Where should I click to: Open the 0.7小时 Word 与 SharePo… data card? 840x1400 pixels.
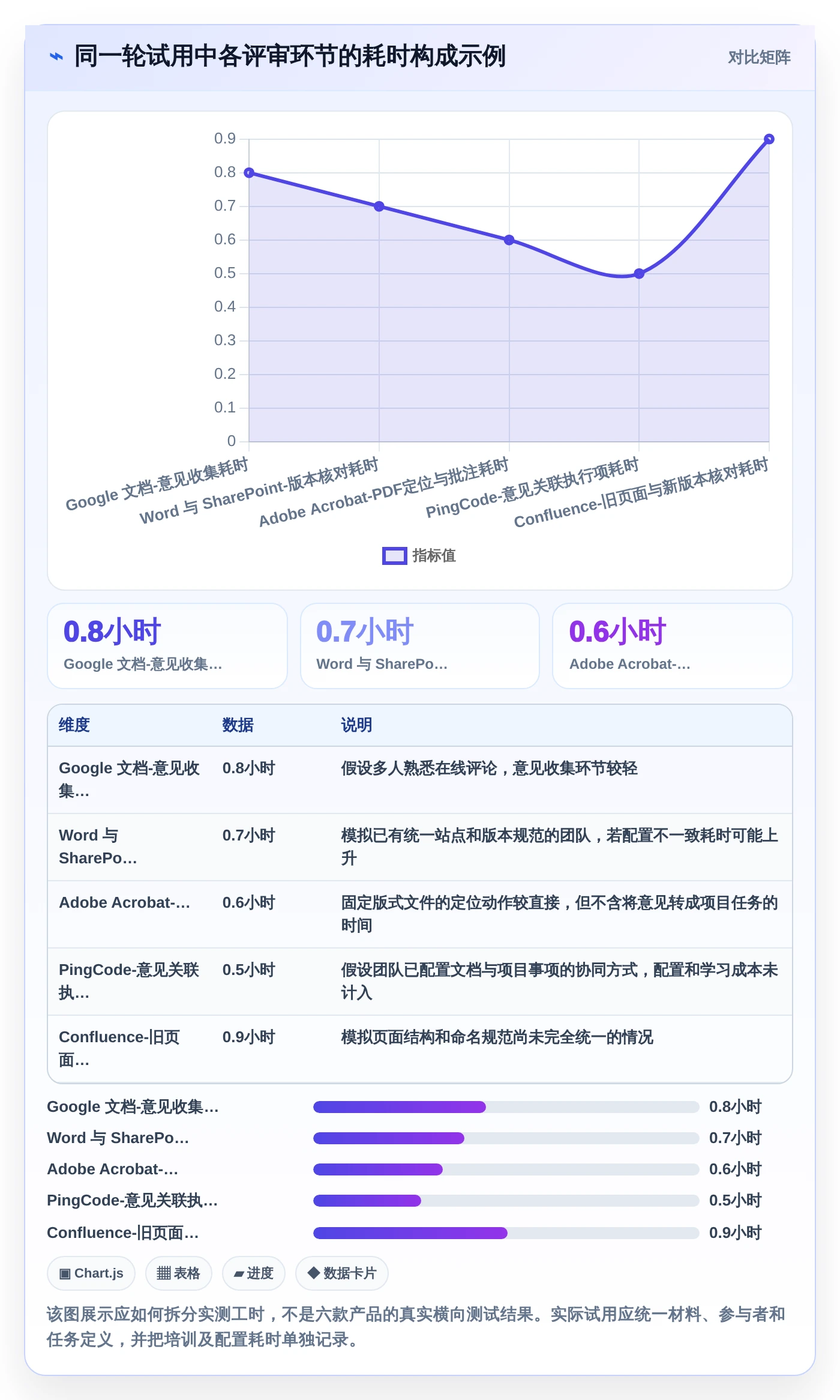(x=420, y=646)
